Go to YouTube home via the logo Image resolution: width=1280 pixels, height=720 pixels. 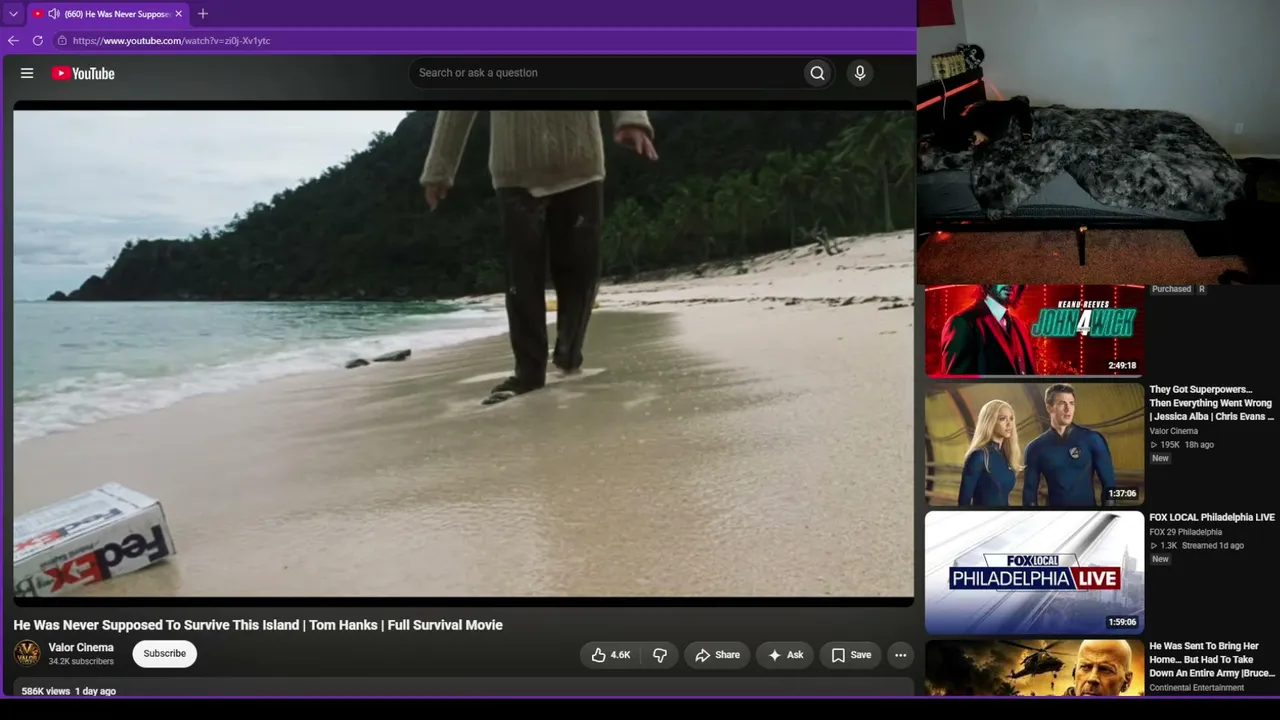pyautogui.click(x=83, y=73)
